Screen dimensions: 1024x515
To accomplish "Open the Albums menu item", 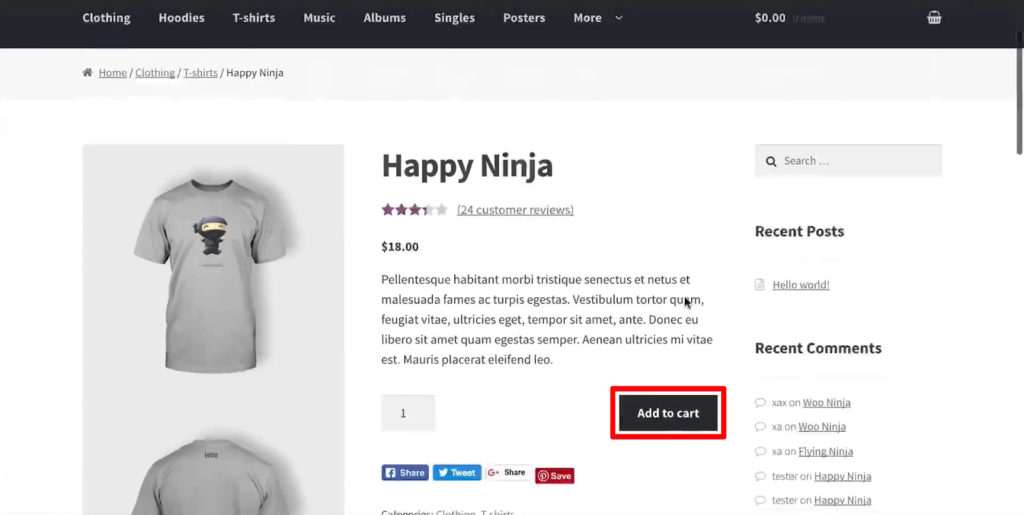I will coord(385,18).
